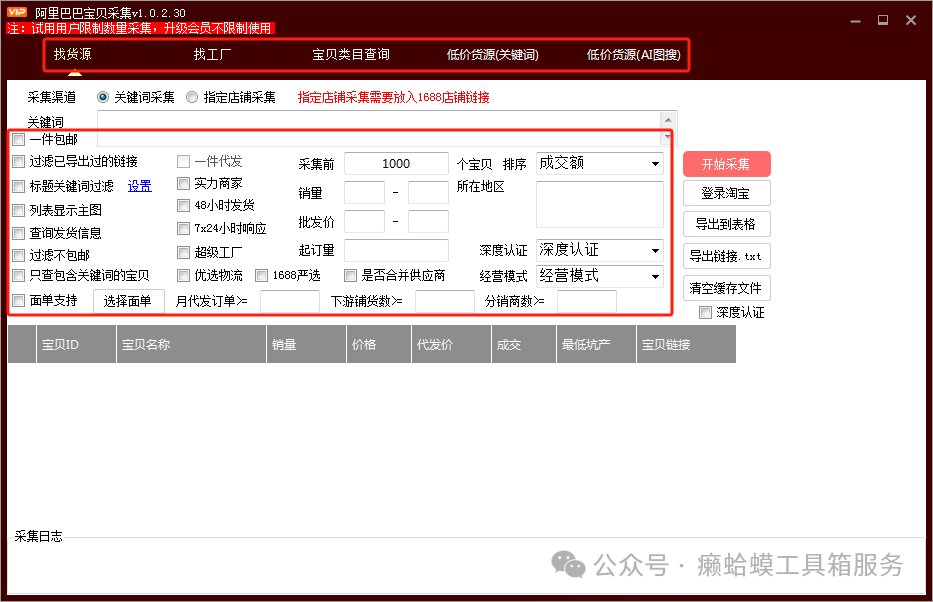Close the 阿里巴巴宝贝采集 window
This screenshot has width=933, height=602.
pyautogui.click(x=911, y=21)
